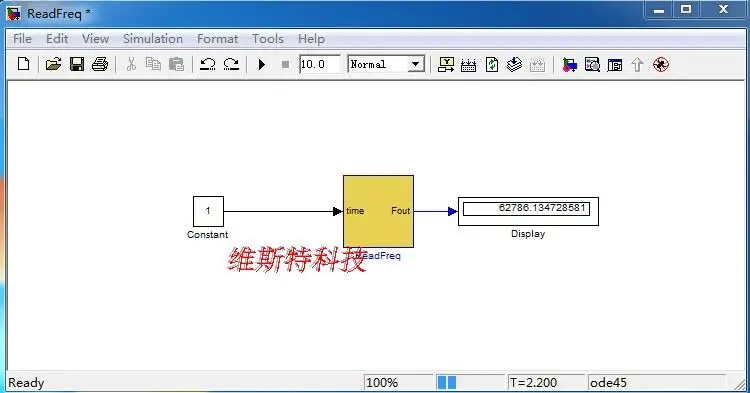Image resolution: width=750 pixels, height=393 pixels.
Task: Click the 100% zoom status field
Action: click(x=398, y=382)
